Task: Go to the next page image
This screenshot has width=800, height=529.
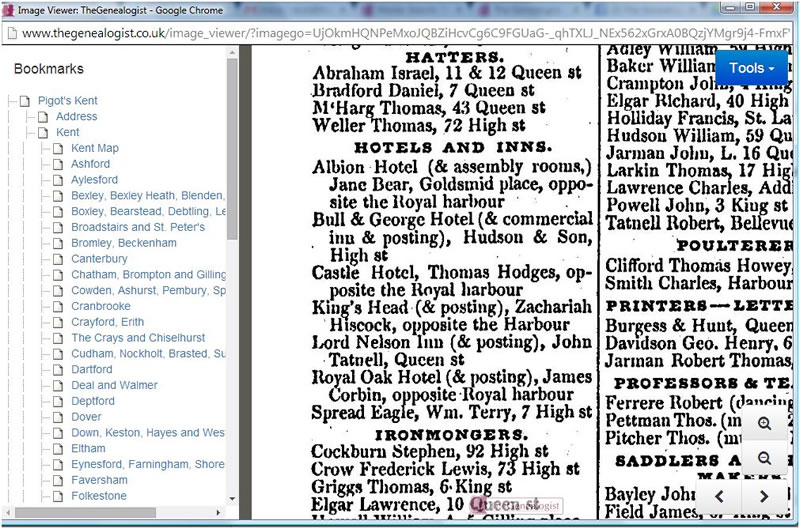Action: click(x=764, y=496)
